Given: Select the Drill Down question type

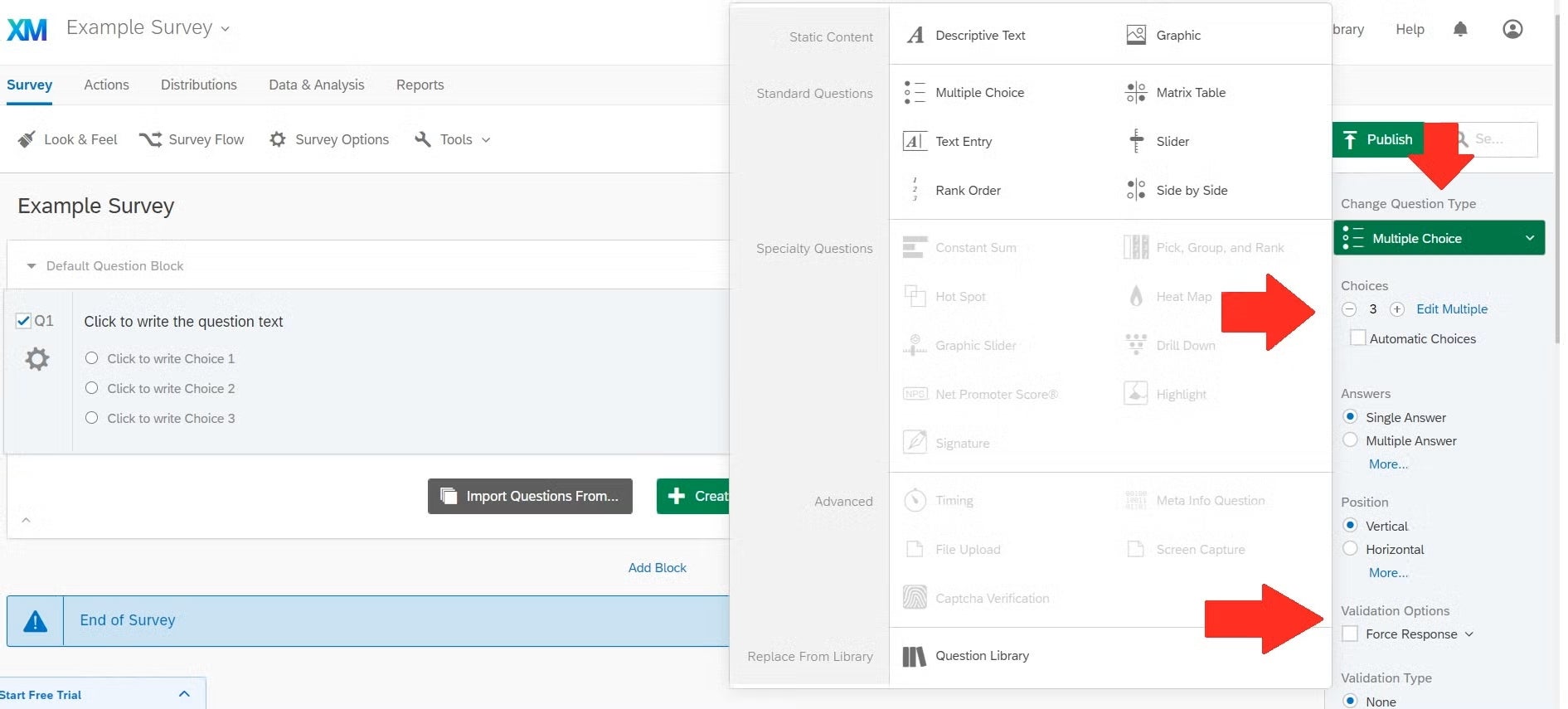Looking at the screenshot, I should 1170,345.
